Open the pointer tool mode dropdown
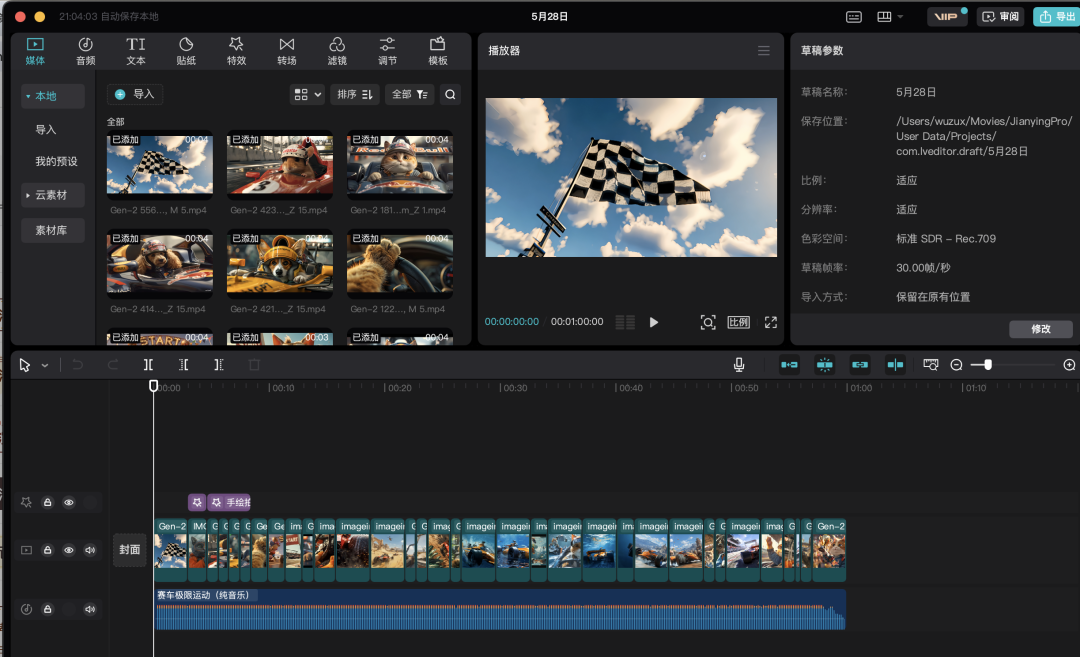The height and width of the screenshot is (657, 1080). coord(45,366)
